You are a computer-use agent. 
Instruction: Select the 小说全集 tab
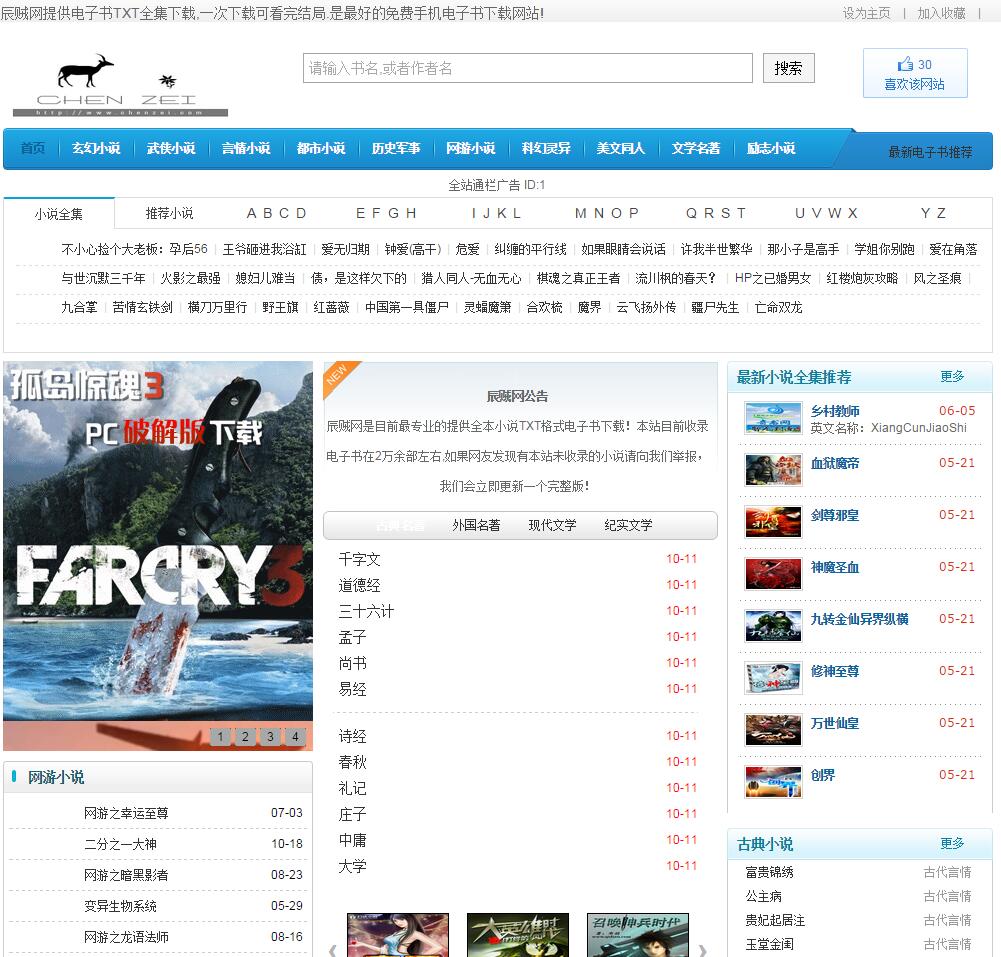59,214
